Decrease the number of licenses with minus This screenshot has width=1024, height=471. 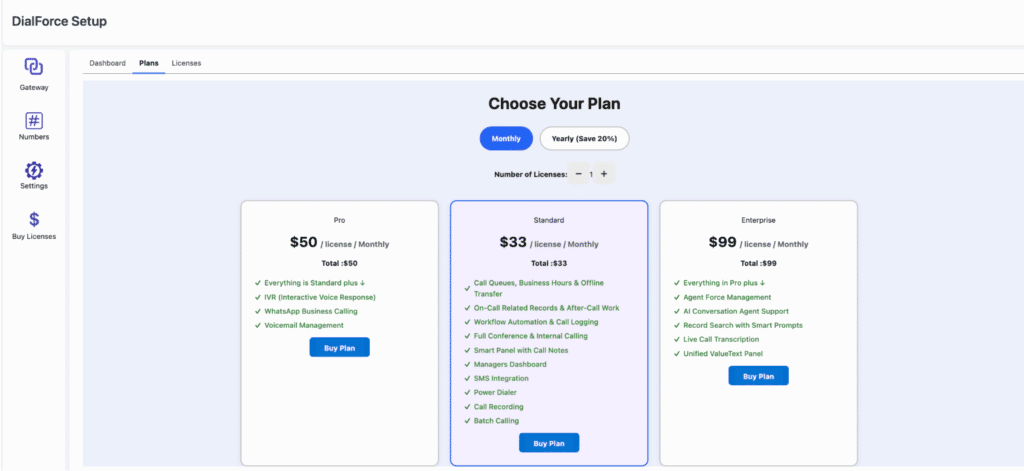[578, 174]
